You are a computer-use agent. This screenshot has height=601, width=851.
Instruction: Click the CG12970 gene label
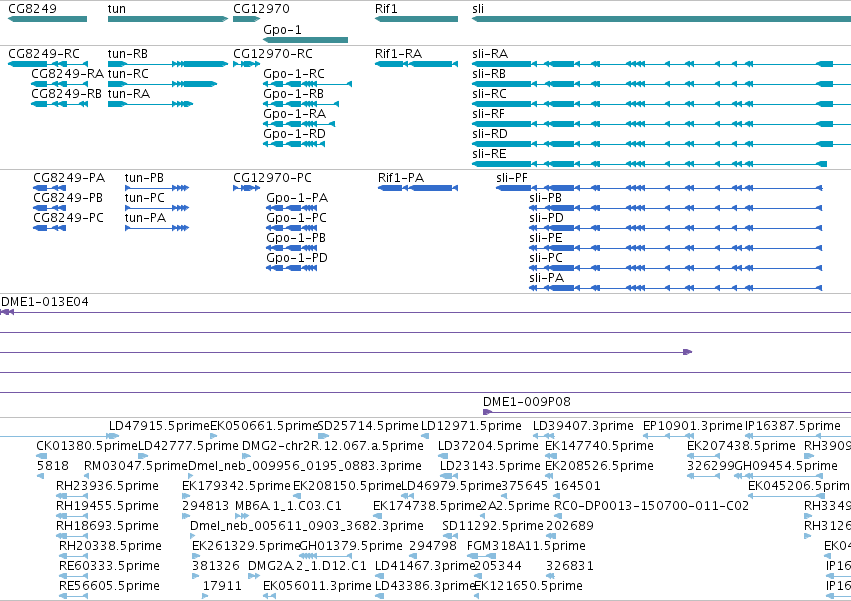(x=261, y=9)
